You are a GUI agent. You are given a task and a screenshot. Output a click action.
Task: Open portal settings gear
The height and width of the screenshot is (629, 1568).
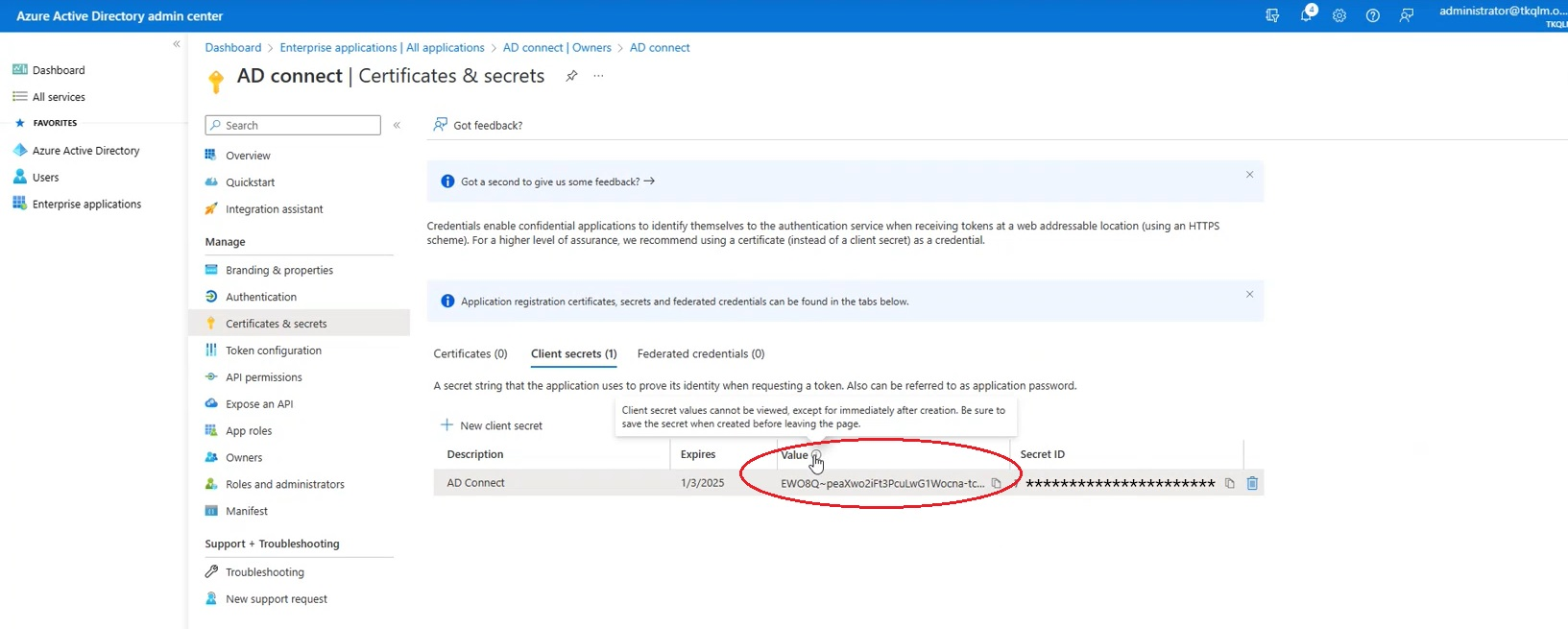coord(1339,15)
